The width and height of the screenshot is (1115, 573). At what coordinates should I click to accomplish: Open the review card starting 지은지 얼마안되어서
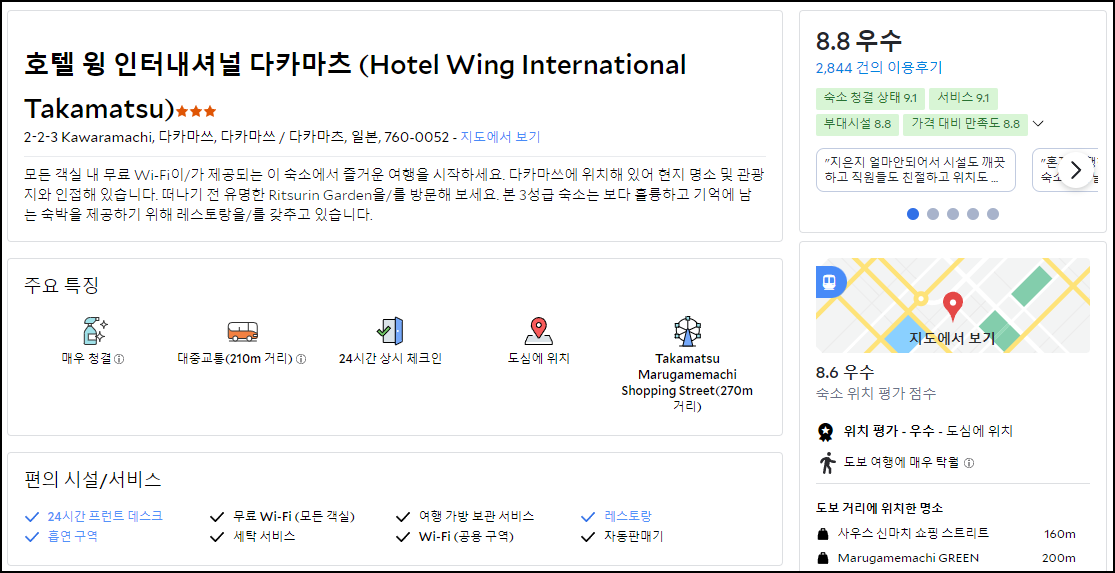(916, 170)
